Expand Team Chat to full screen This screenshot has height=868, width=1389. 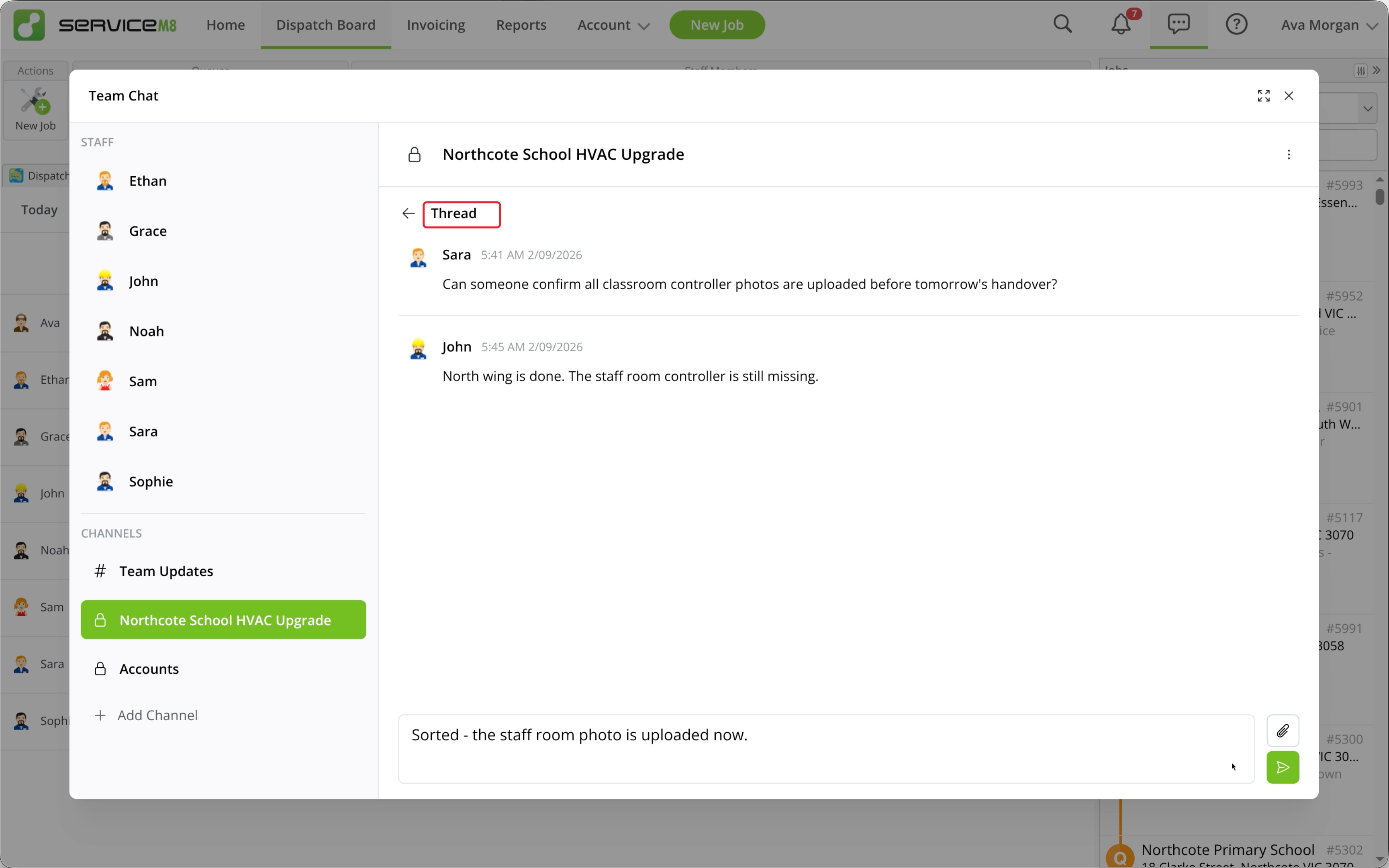pyautogui.click(x=1263, y=96)
